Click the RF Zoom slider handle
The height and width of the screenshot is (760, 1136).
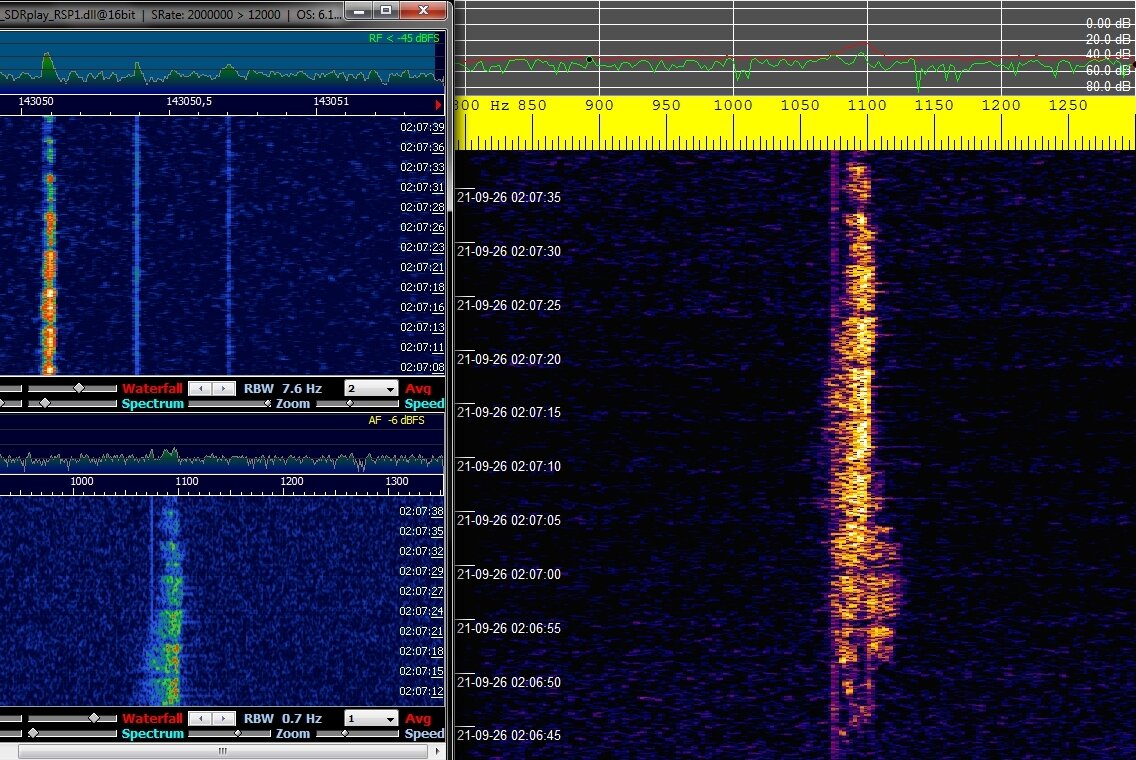tap(267, 404)
